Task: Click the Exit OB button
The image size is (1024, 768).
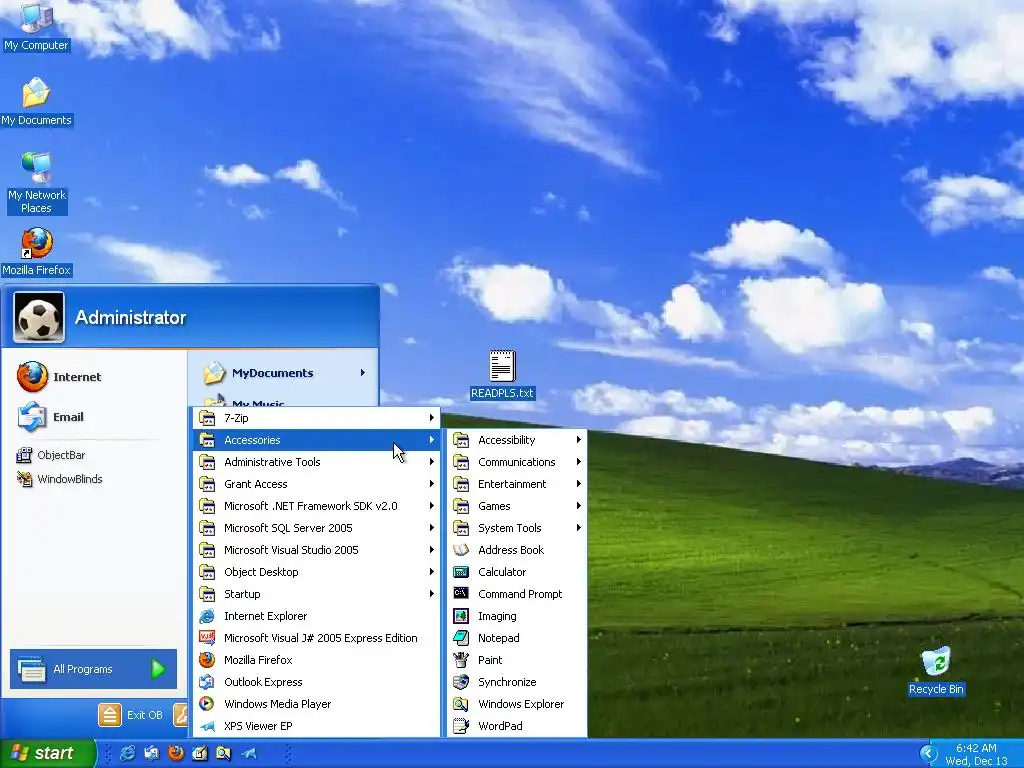Action: (x=131, y=715)
